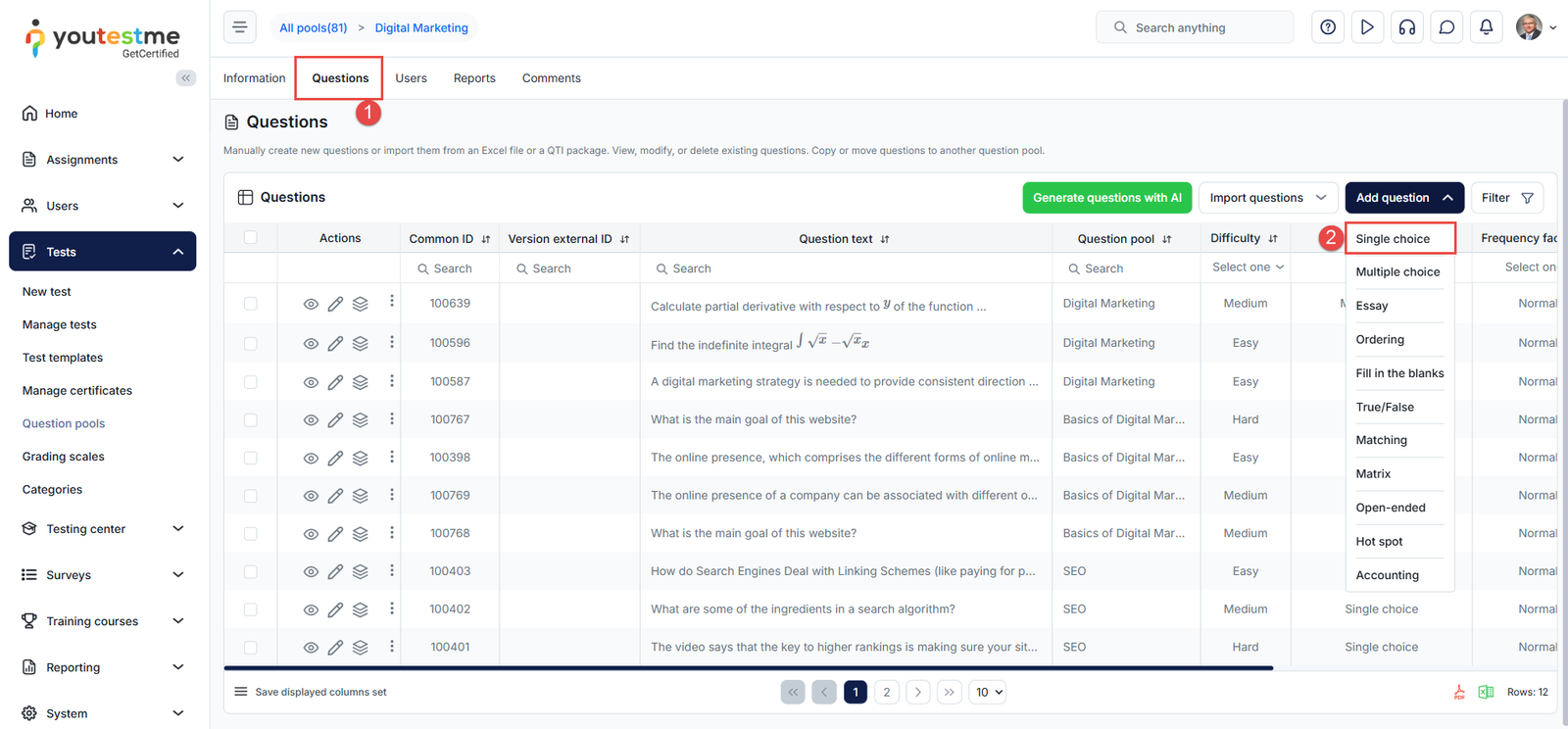
Task: Check the box for question 100767
Action: click(x=251, y=420)
